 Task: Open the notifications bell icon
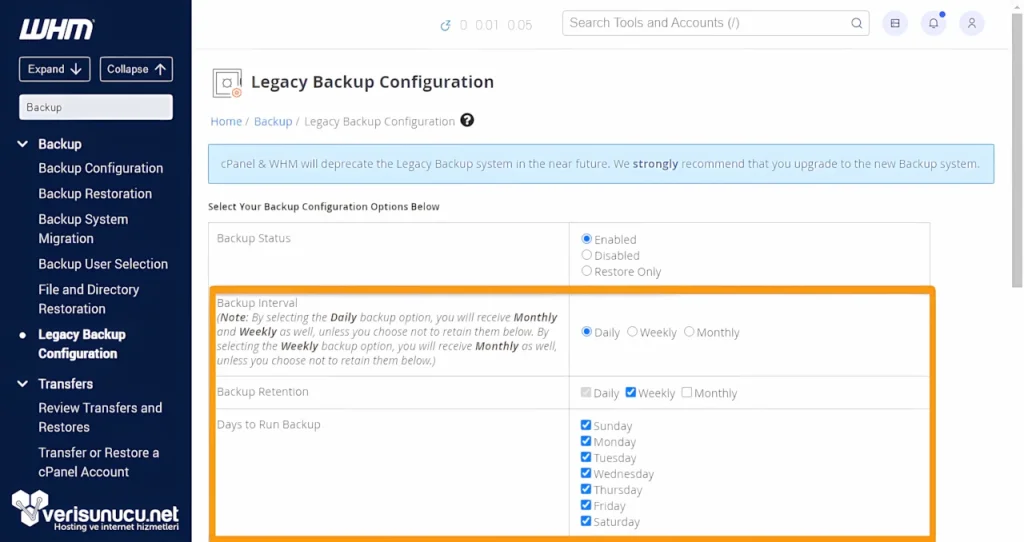coord(933,23)
